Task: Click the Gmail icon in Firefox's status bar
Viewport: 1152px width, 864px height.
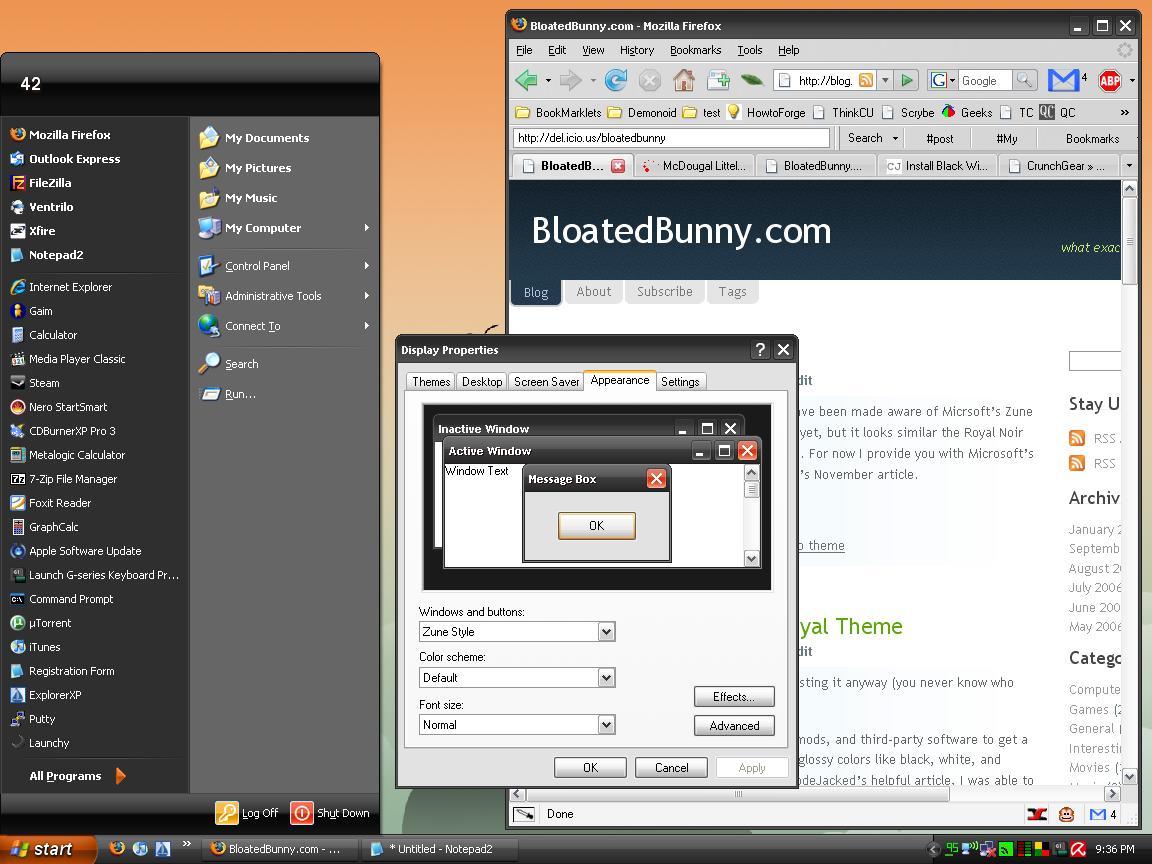Action: click(1098, 814)
